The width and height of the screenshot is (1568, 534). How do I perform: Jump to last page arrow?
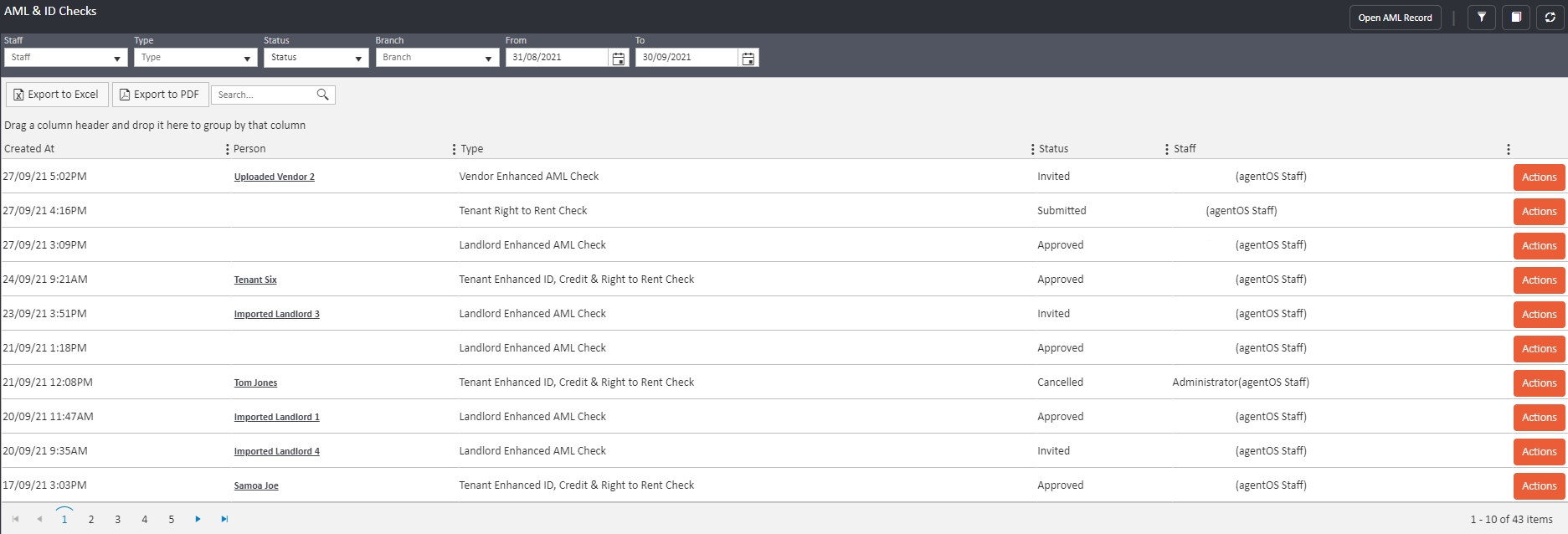(x=224, y=519)
